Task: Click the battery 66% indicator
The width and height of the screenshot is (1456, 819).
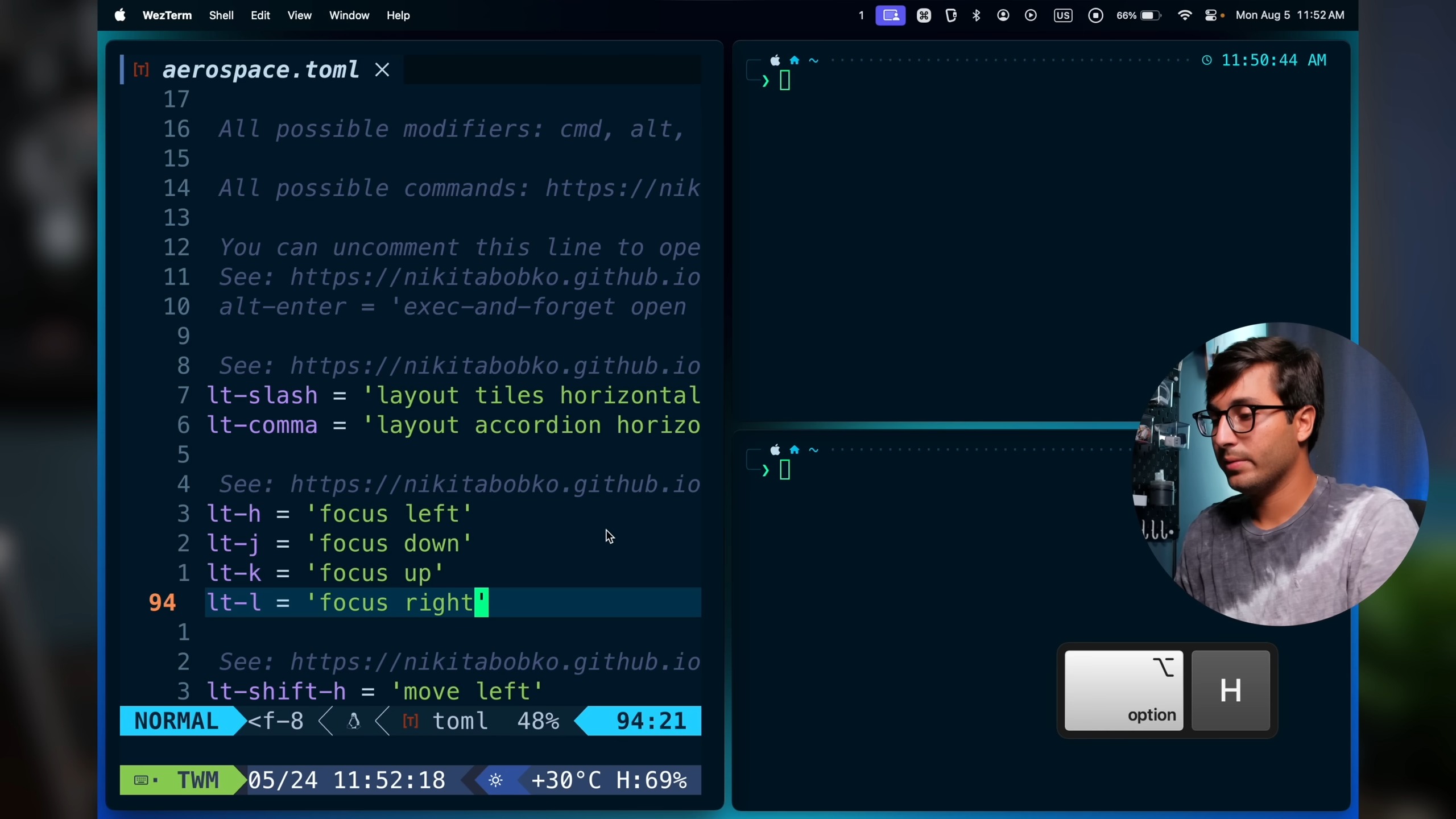Action: point(1139,15)
